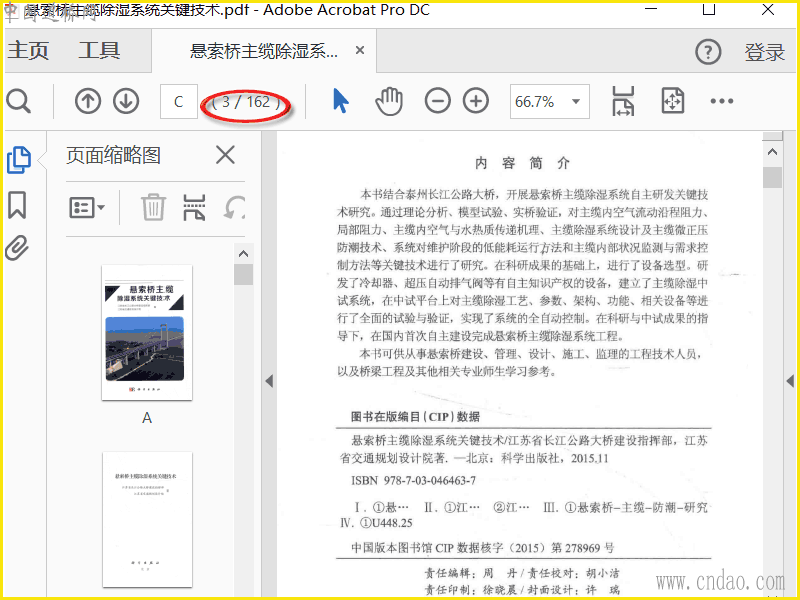Zoom out with the minus button
The image size is (800, 600).
[x=438, y=101]
